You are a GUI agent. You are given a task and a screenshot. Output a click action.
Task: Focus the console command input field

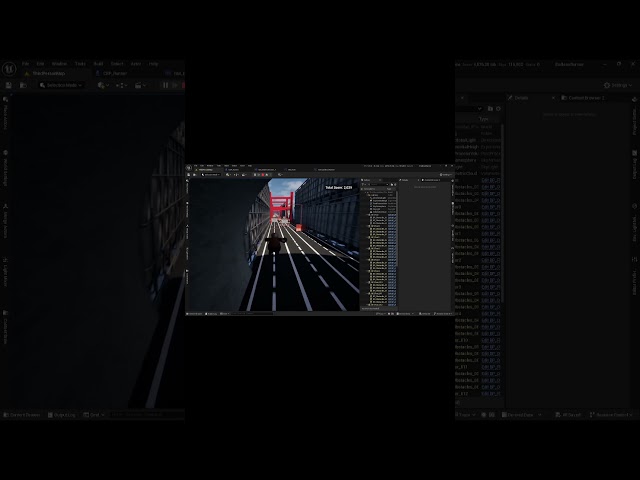(x=146, y=415)
